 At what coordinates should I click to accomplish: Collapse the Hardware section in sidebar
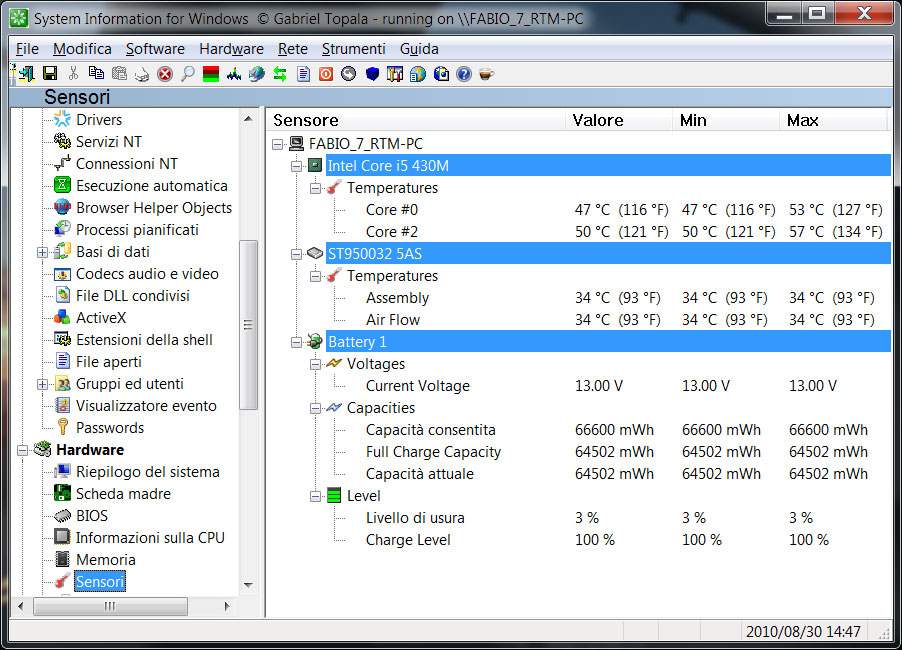tap(22, 450)
